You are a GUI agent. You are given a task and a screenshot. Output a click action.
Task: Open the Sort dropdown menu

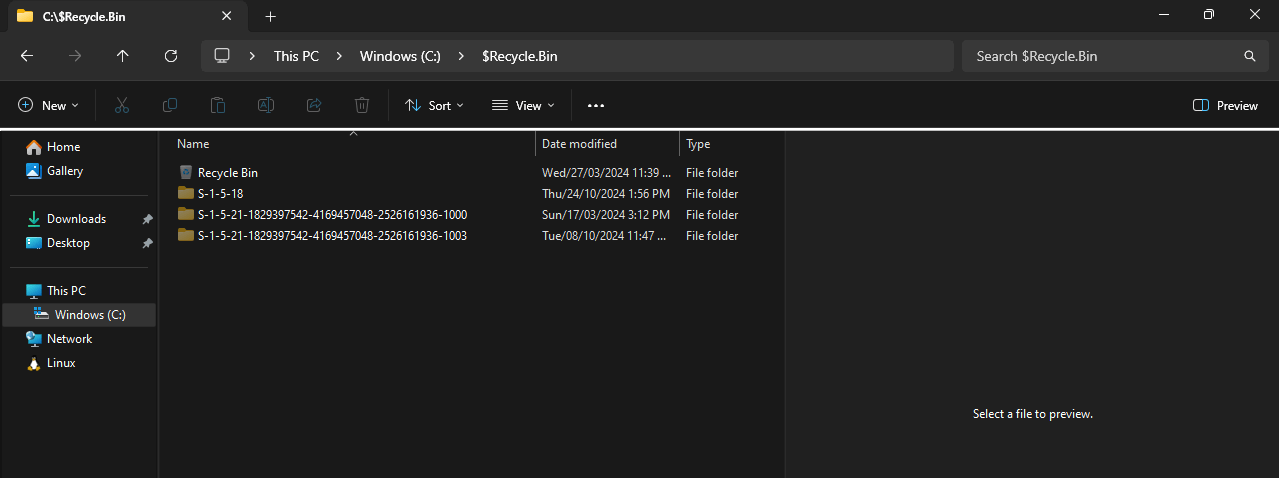pos(434,105)
